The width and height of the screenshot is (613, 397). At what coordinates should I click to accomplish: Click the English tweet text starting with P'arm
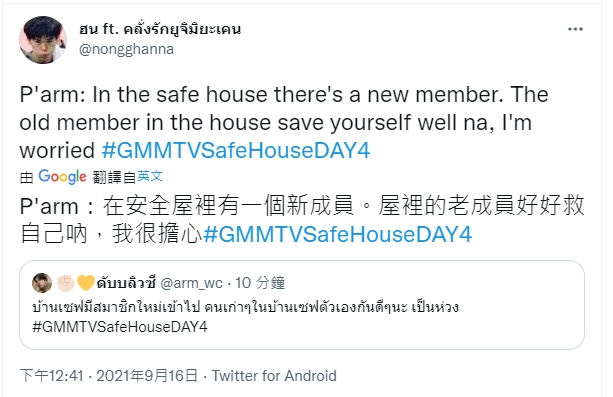[284, 123]
